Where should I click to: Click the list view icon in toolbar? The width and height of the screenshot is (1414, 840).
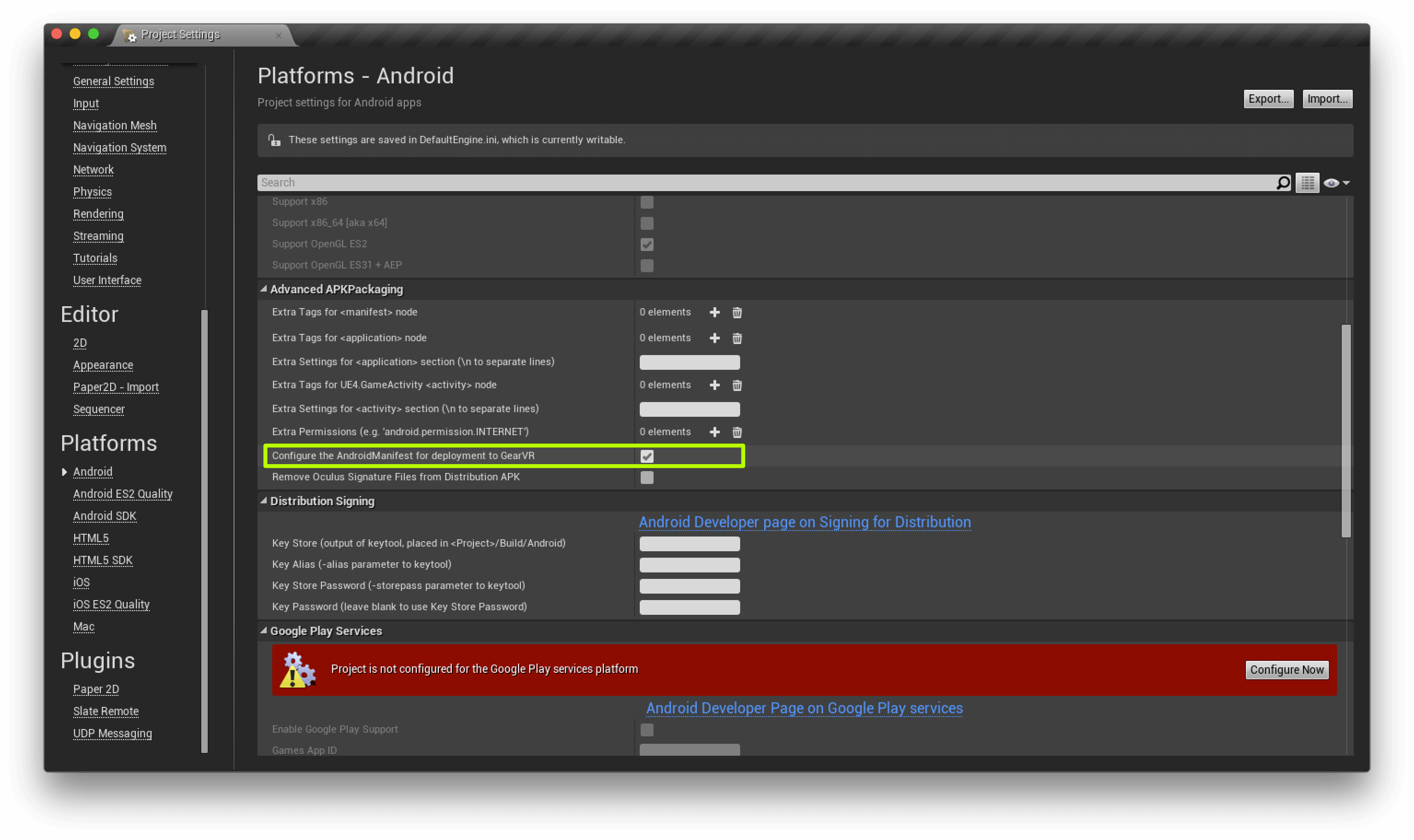tap(1308, 182)
